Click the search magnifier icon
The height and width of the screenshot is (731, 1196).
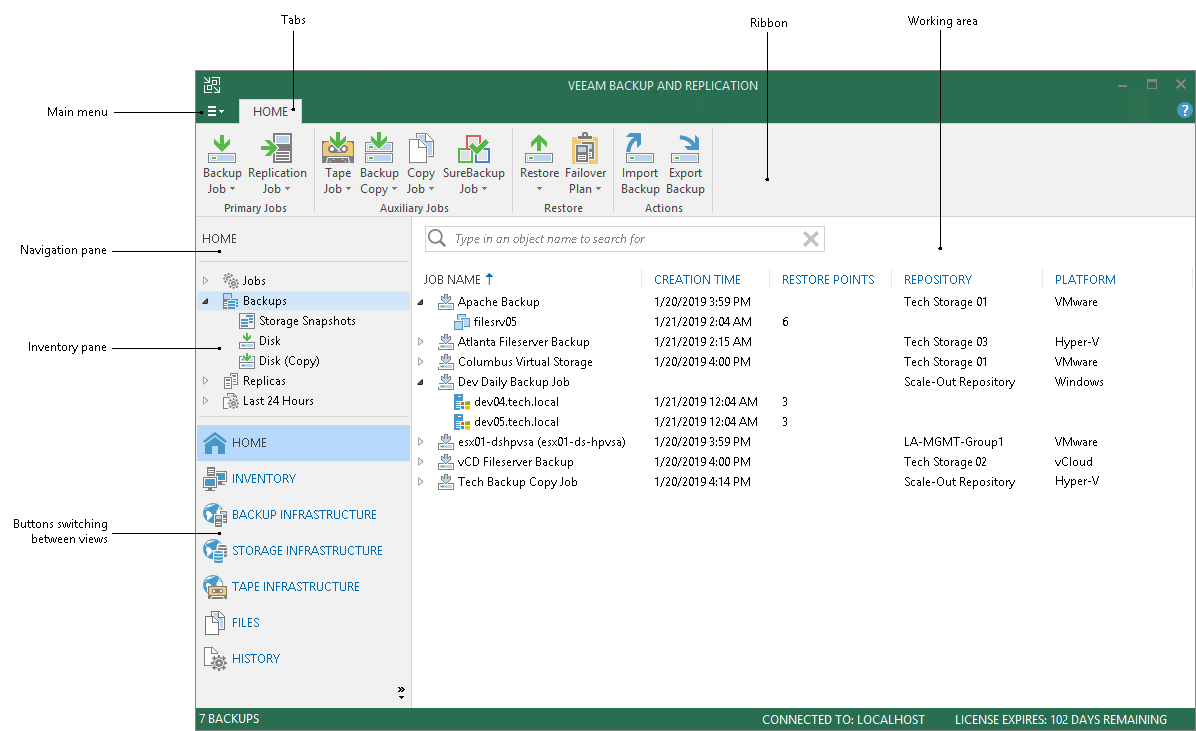(437, 238)
